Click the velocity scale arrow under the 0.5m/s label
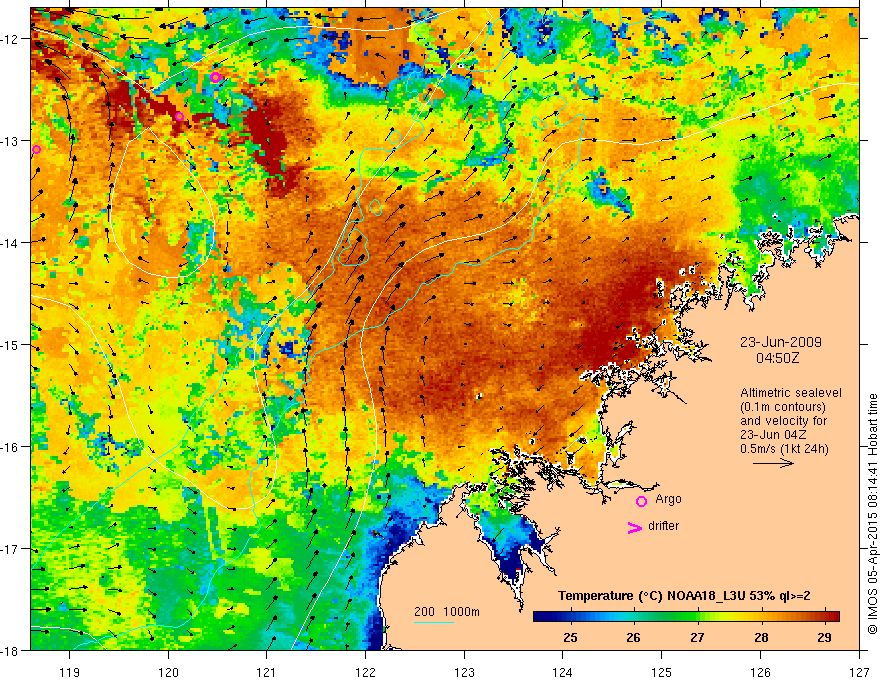Image resolution: width=880 pixels, height=680 pixels. 773,463
